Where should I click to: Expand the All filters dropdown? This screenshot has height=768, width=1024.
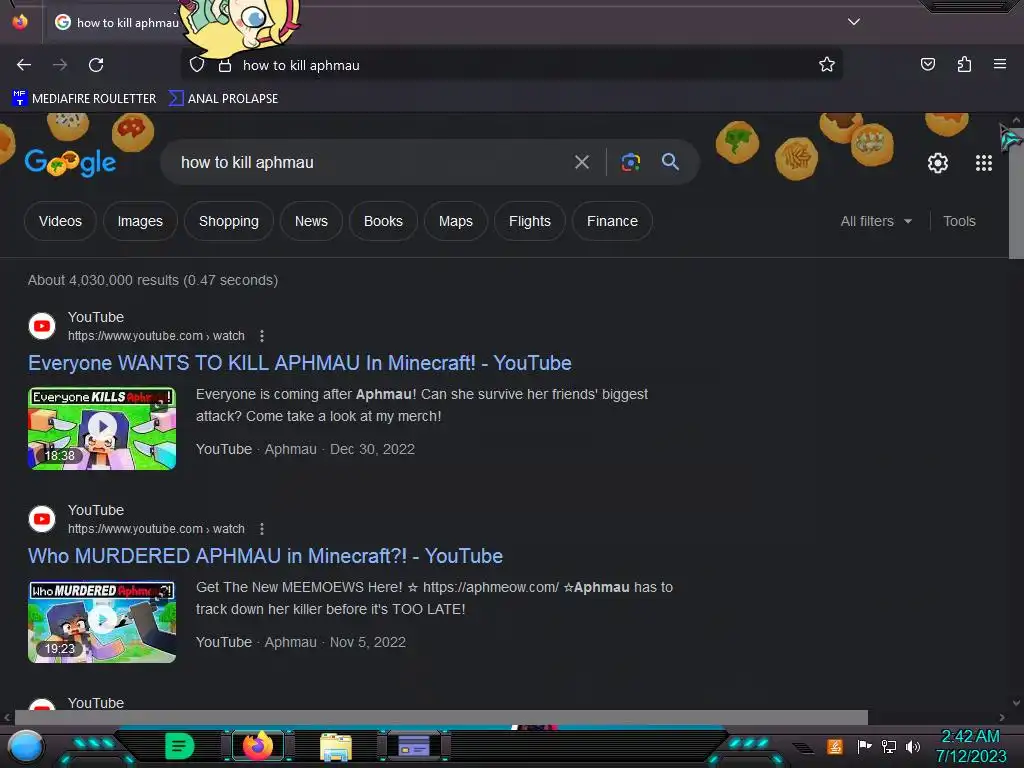876,221
